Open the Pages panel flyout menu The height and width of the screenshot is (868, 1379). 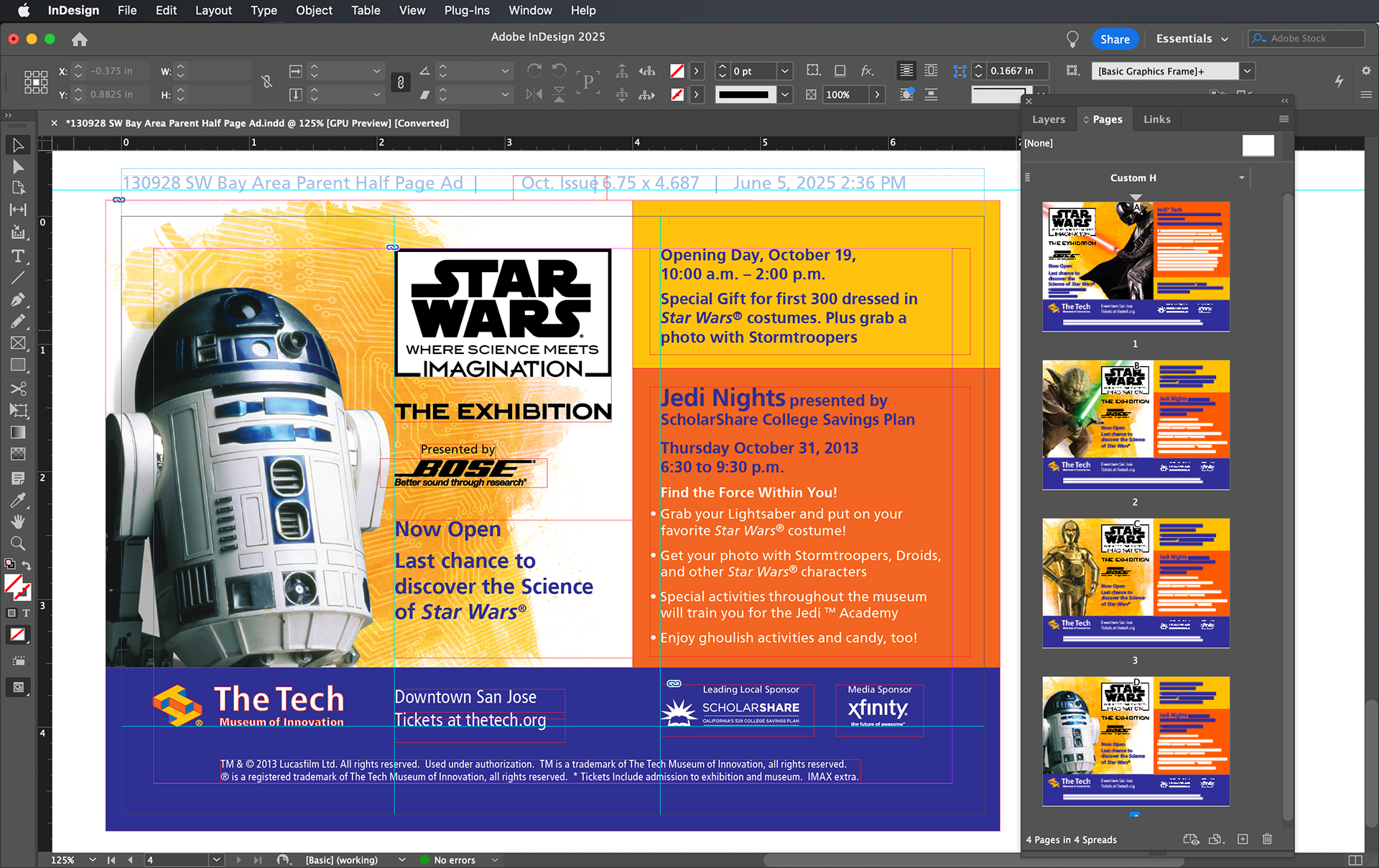coord(1283,119)
